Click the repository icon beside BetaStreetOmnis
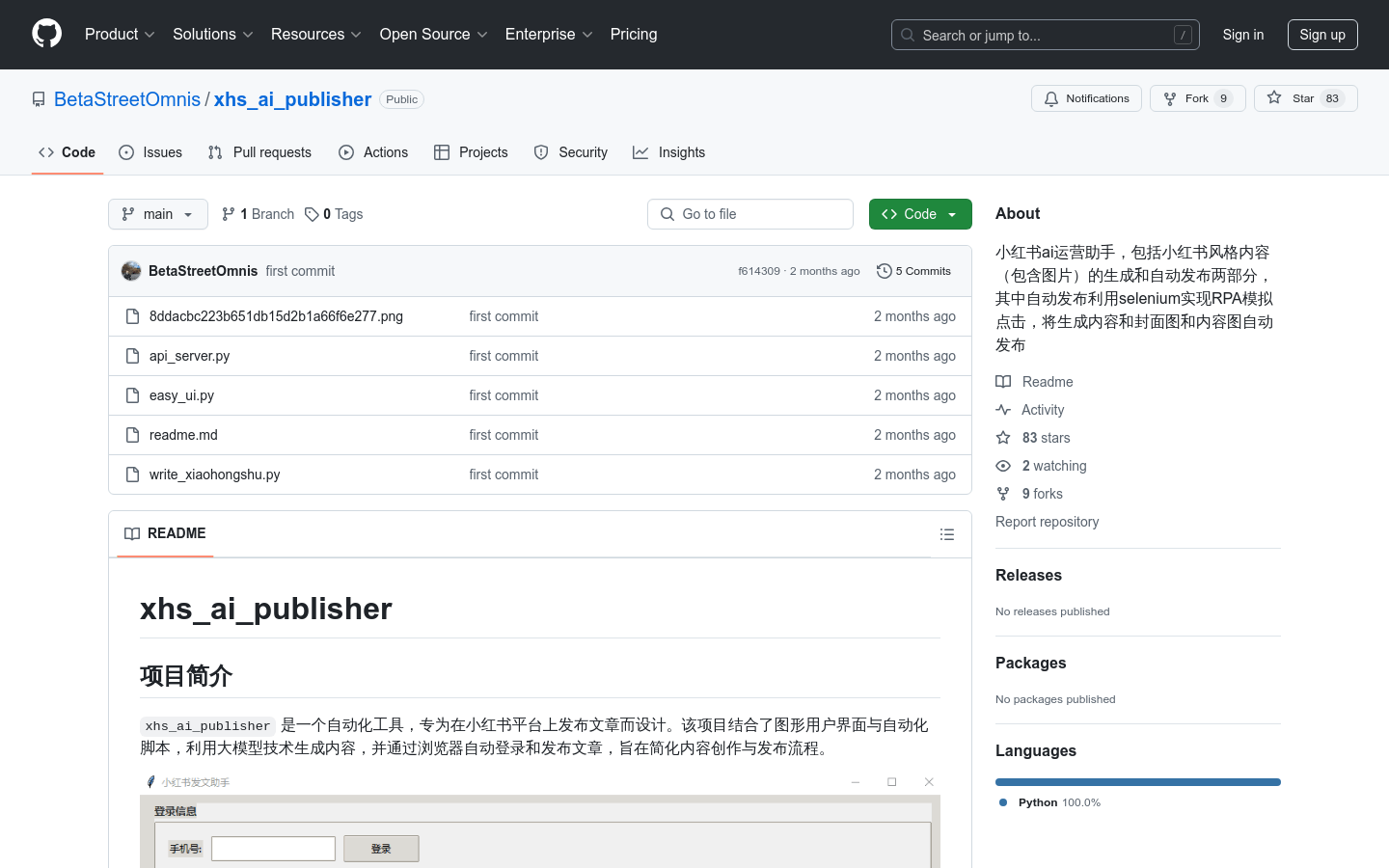This screenshot has width=1389, height=868. 39,99
